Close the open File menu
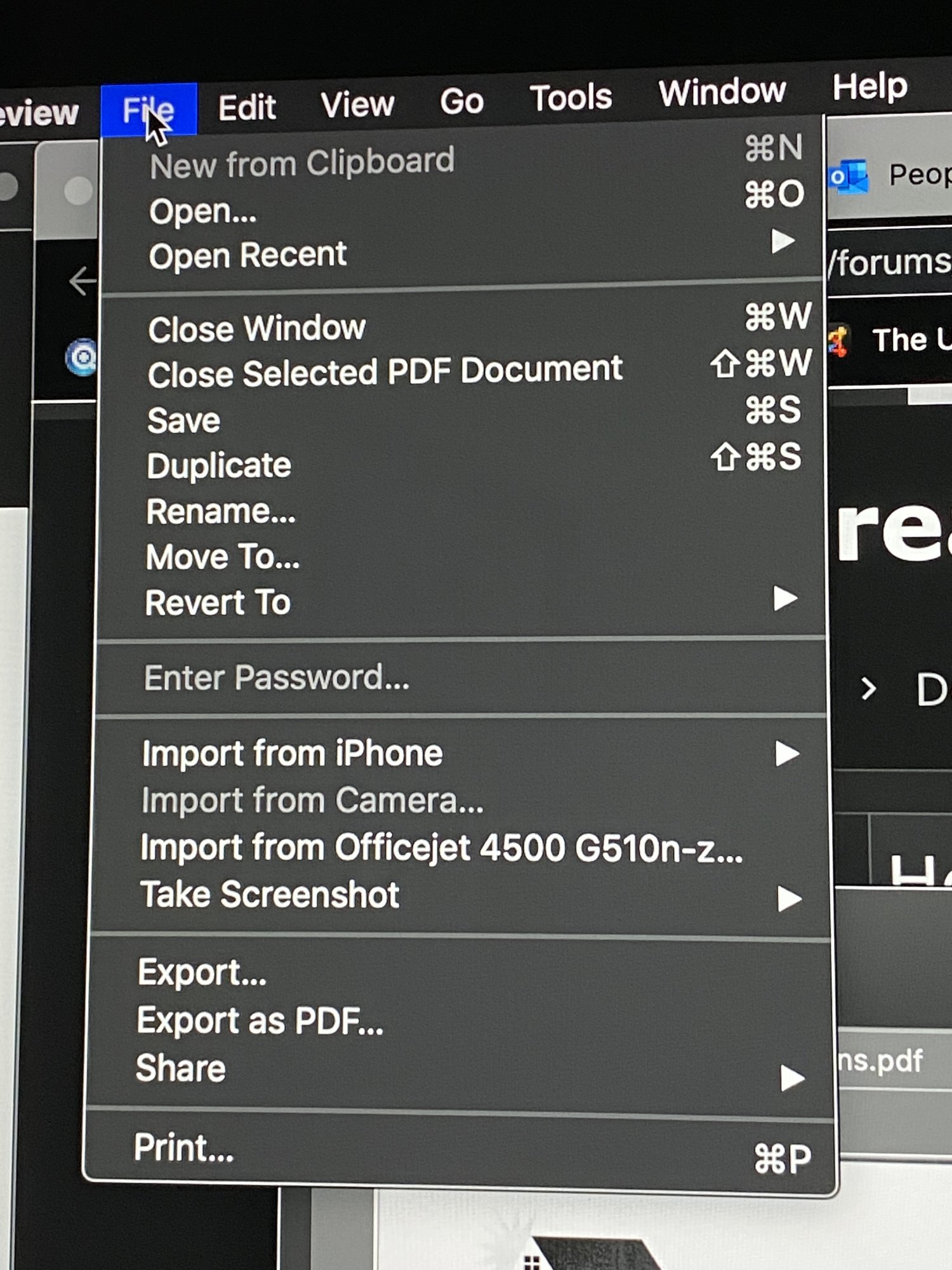Image resolution: width=952 pixels, height=1270 pixels. click(x=149, y=109)
